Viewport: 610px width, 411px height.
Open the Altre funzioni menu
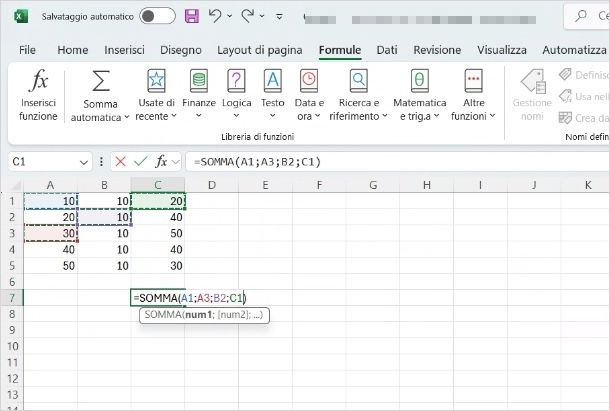tap(473, 95)
